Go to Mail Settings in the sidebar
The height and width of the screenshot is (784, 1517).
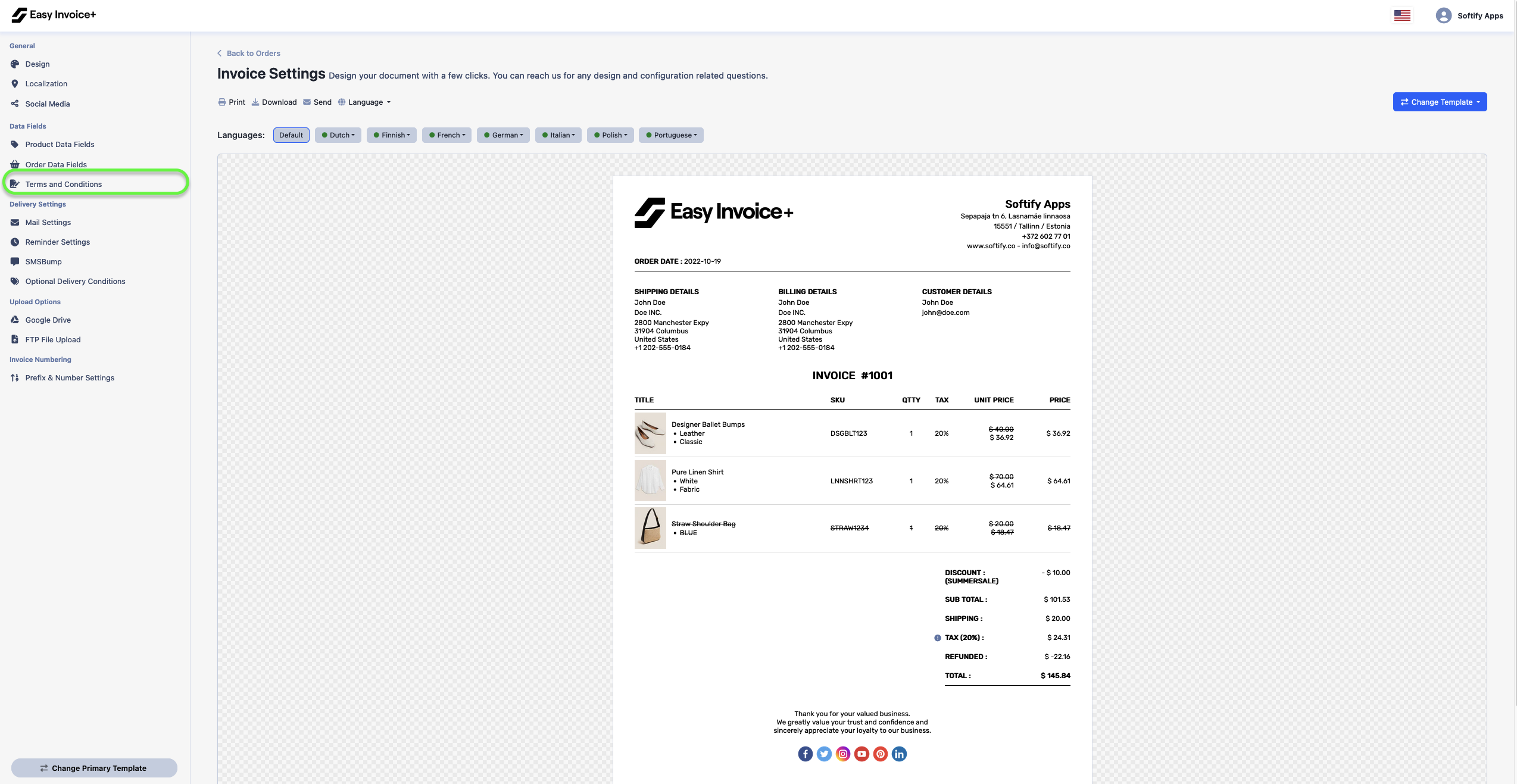coord(48,223)
